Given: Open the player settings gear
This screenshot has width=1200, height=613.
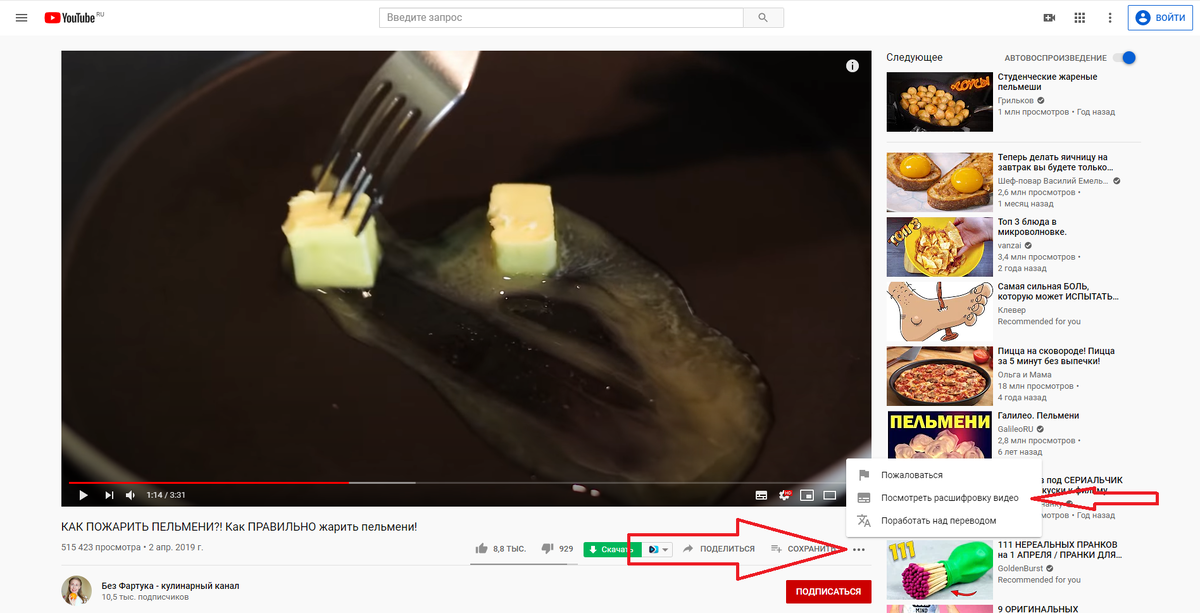Looking at the screenshot, I should click(x=784, y=495).
